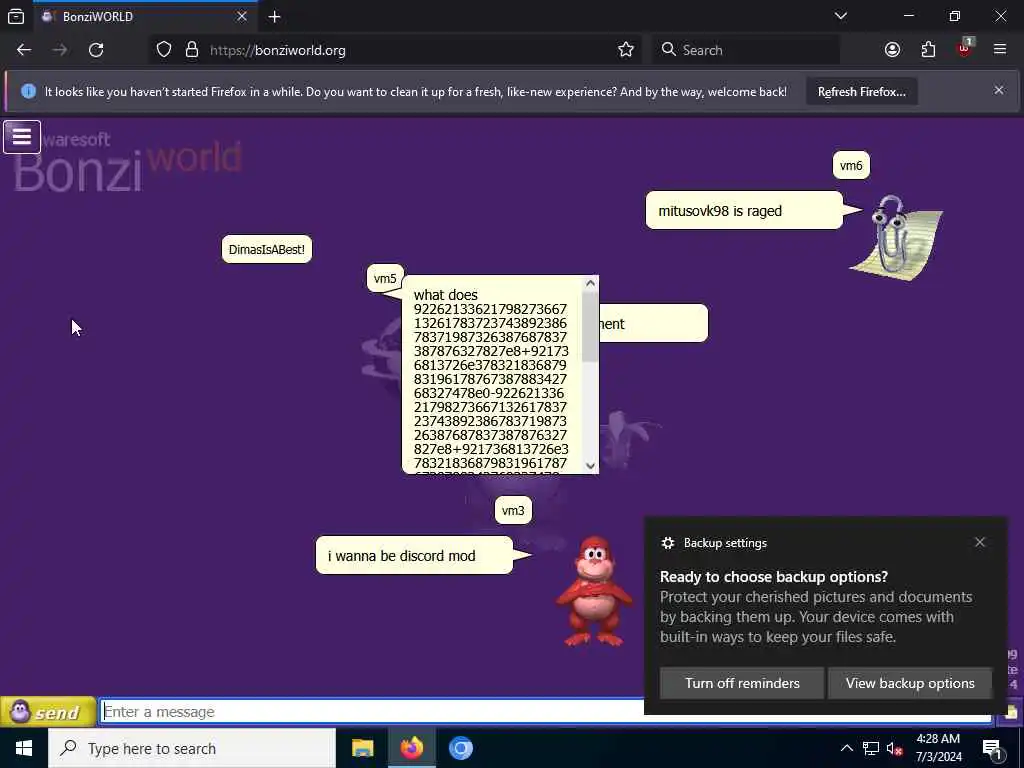Viewport: 1024px width, 768px height.
Task: Click View backup options
Action: click(x=910, y=683)
